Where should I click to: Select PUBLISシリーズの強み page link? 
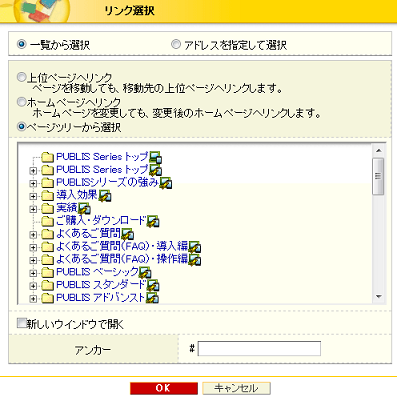[x=107, y=182]
